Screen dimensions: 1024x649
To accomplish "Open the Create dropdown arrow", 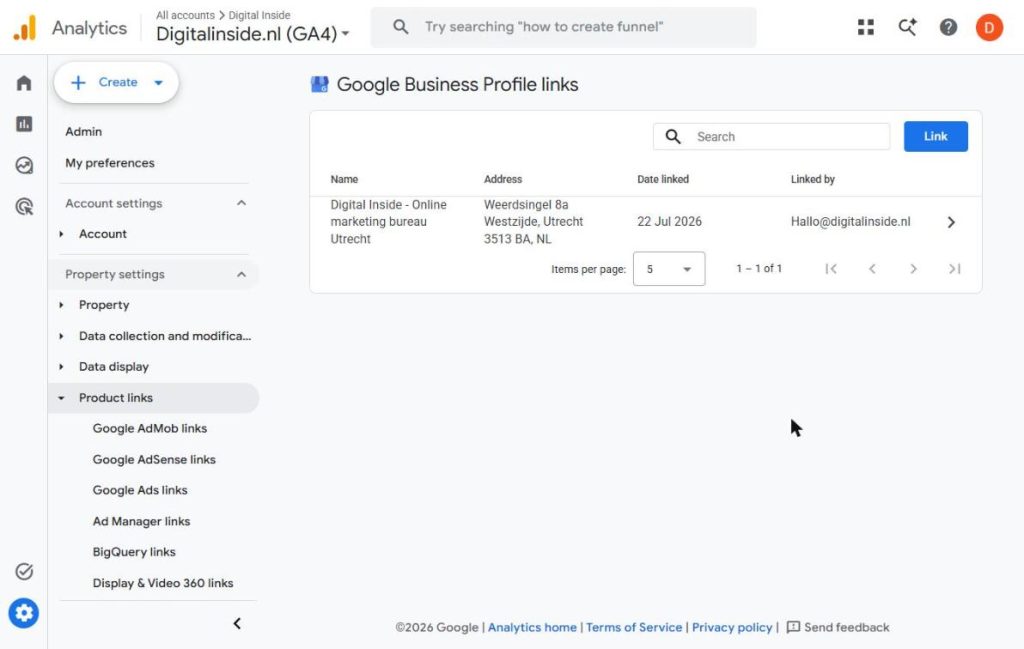I will (x=158, y=82).
